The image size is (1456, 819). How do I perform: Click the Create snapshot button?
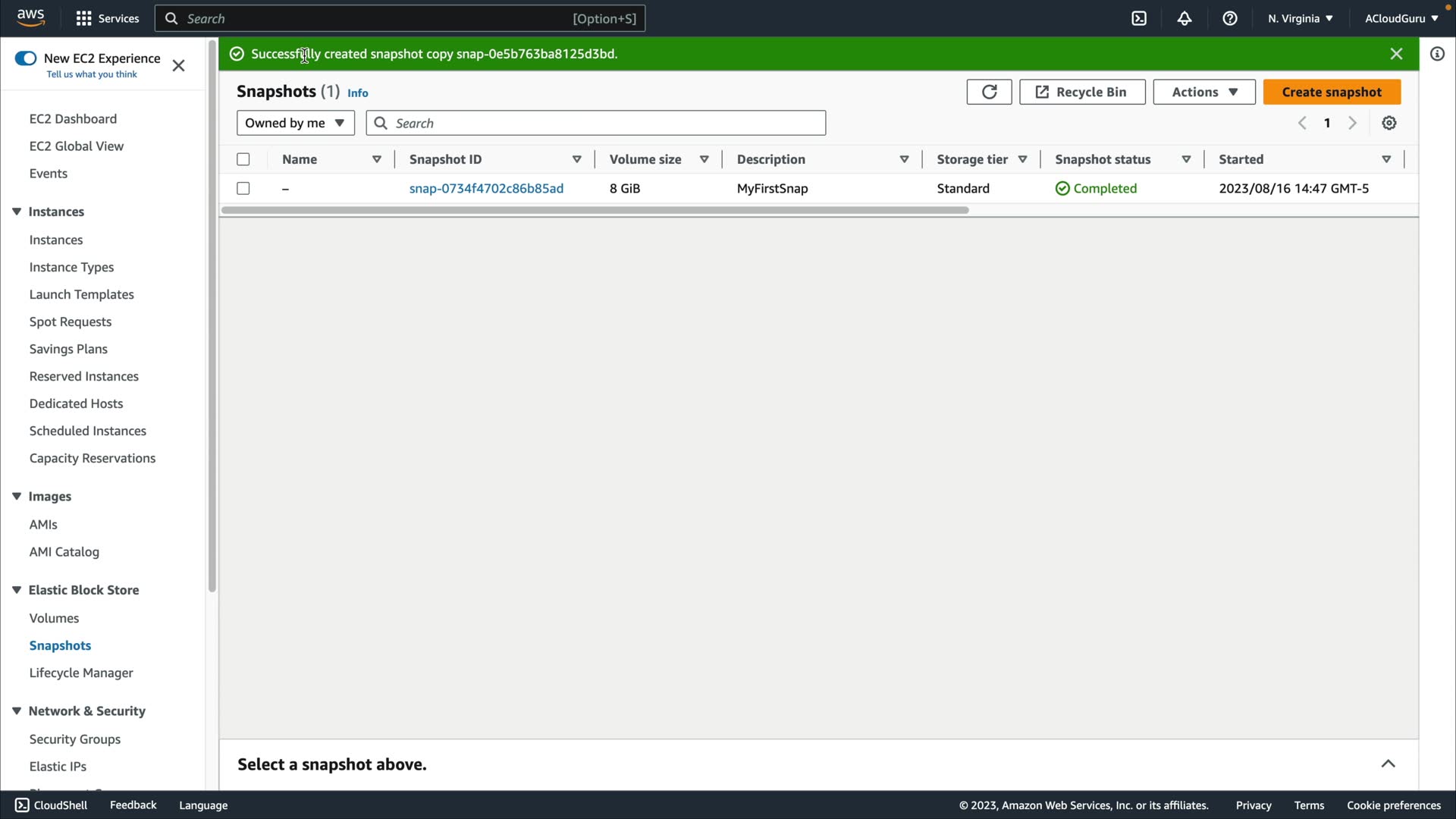(1332, 92)
